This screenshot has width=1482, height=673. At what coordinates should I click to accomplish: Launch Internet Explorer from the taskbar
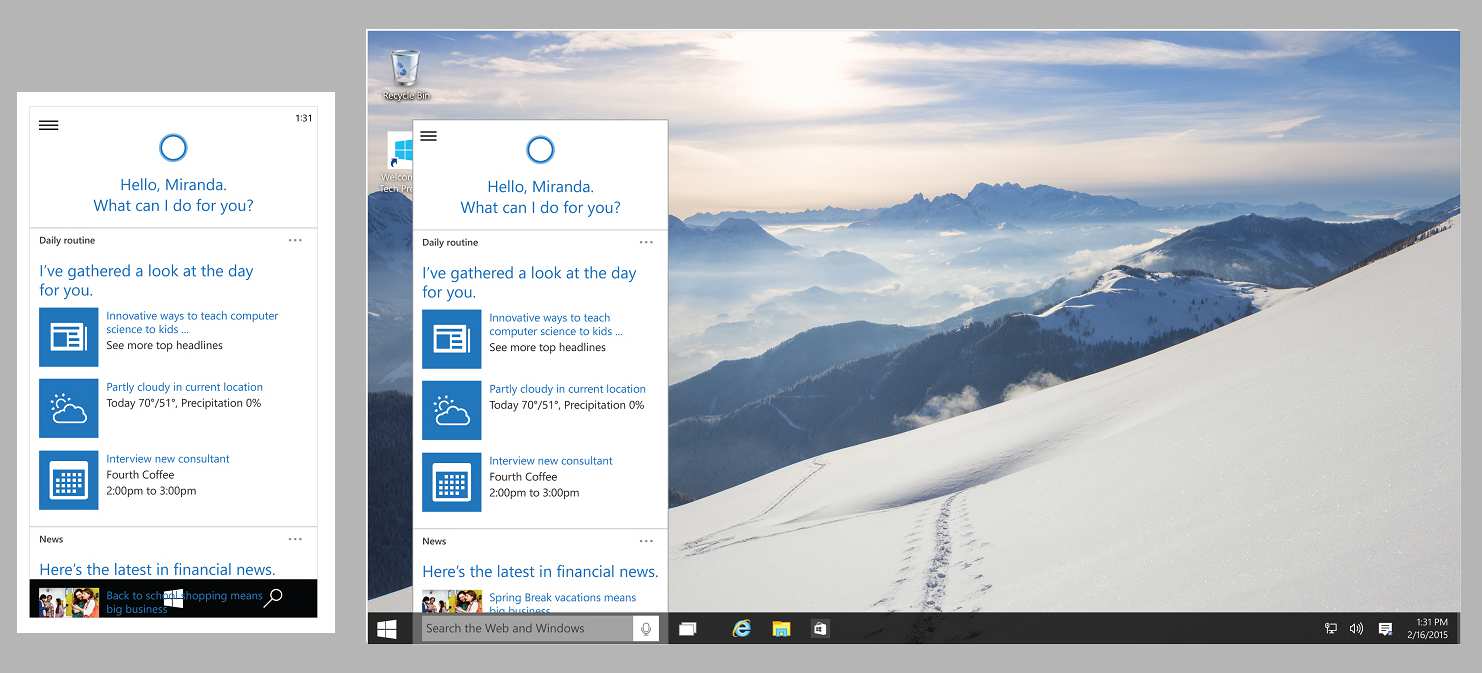(x=741, y=629)
